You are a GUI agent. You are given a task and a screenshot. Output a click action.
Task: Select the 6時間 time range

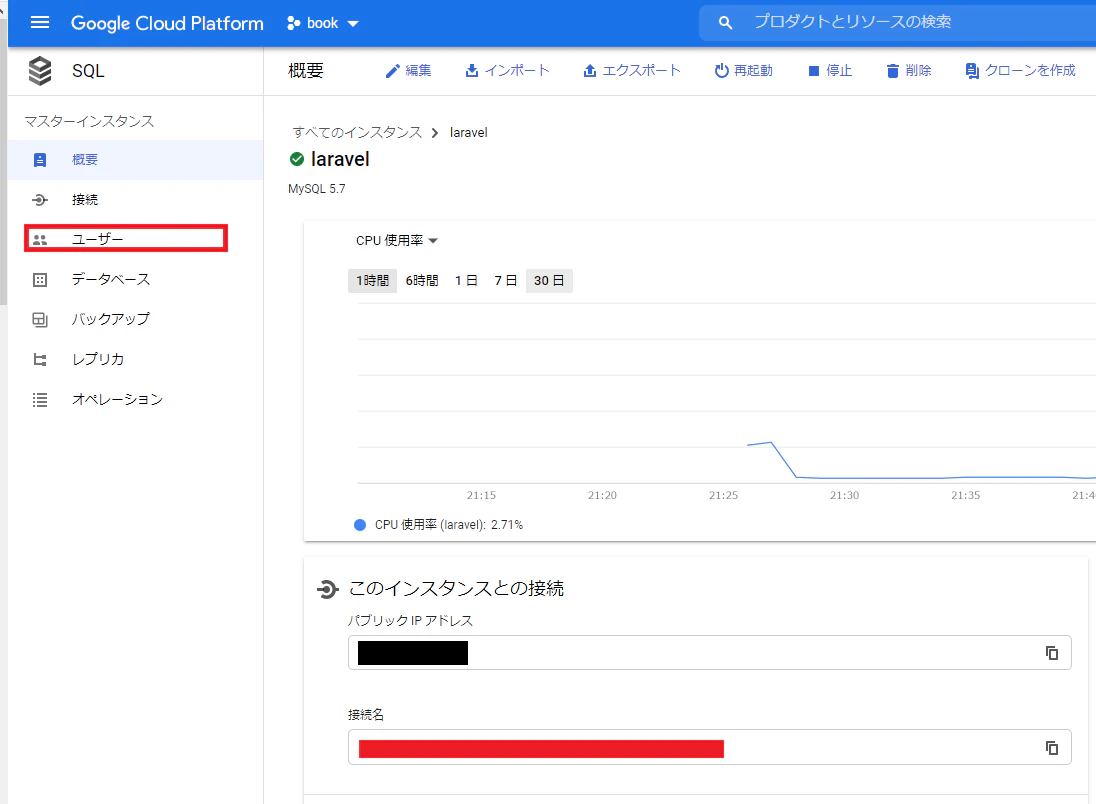point(422,280)
